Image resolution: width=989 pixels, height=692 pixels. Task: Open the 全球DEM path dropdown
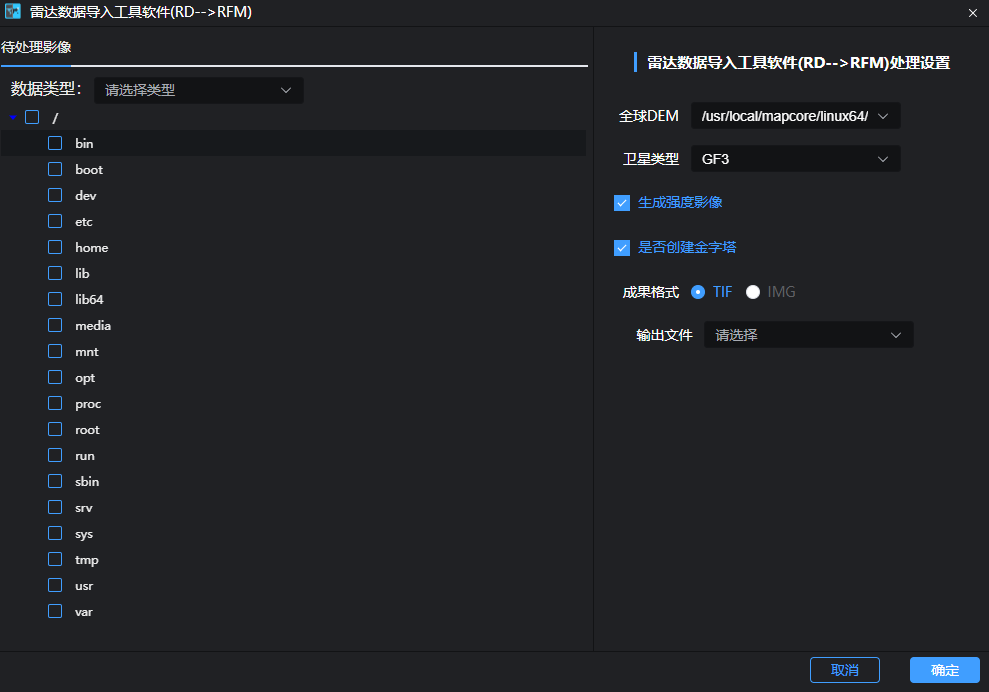[795, 115]
